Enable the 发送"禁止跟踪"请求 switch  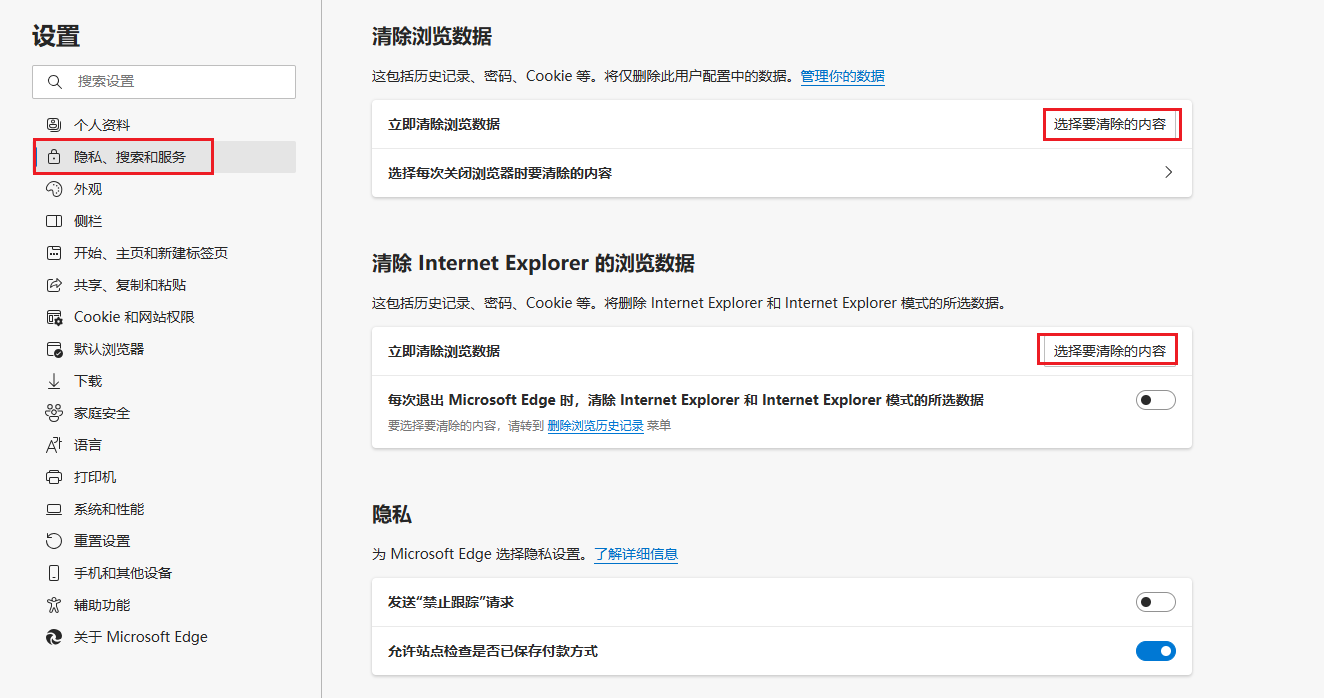pyautogui.click(x=1155, y=602)
